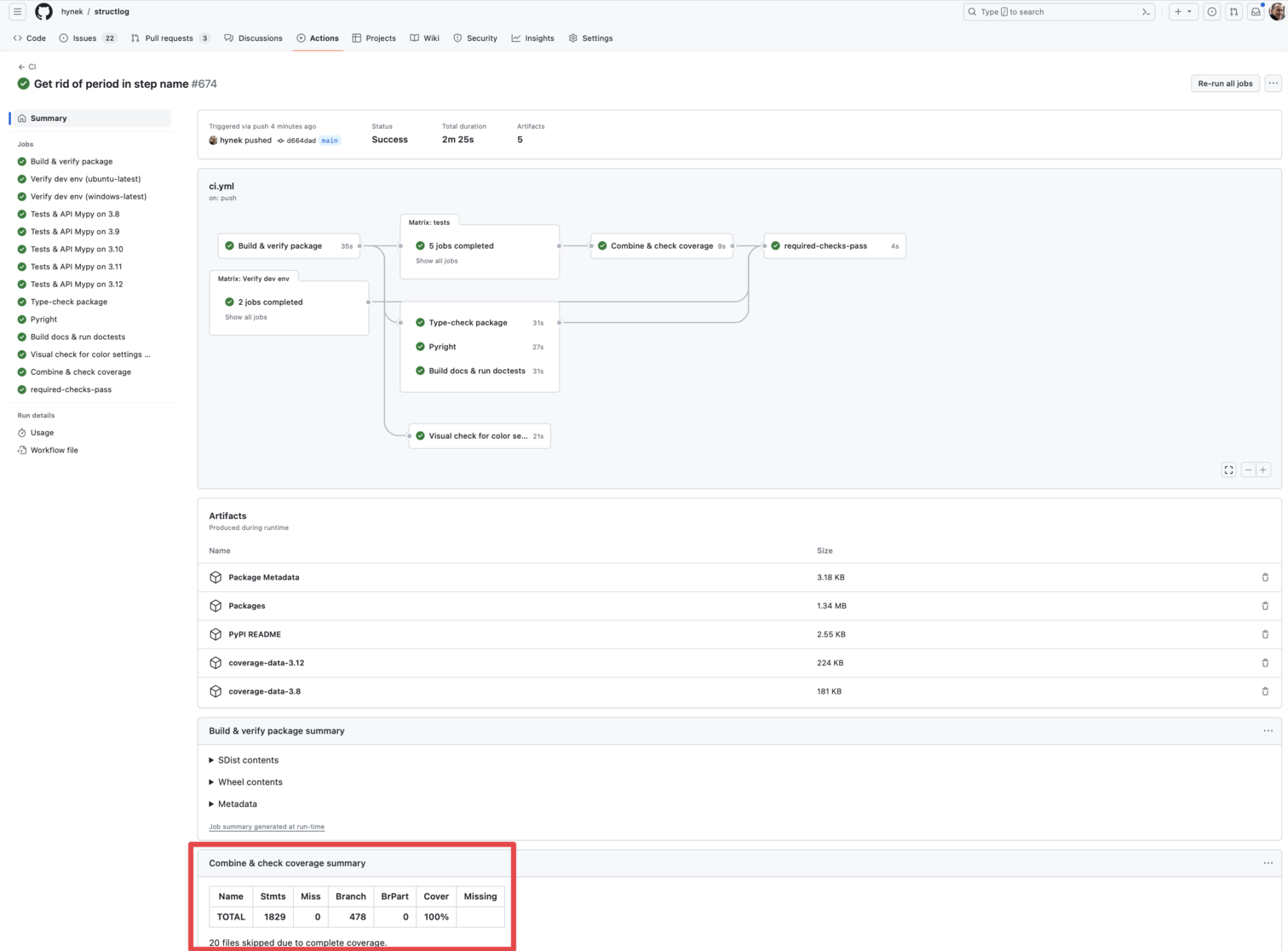This screenshot has width=1288, height=951.
Task: Download Packages artifact
Action: coord(246,606)
